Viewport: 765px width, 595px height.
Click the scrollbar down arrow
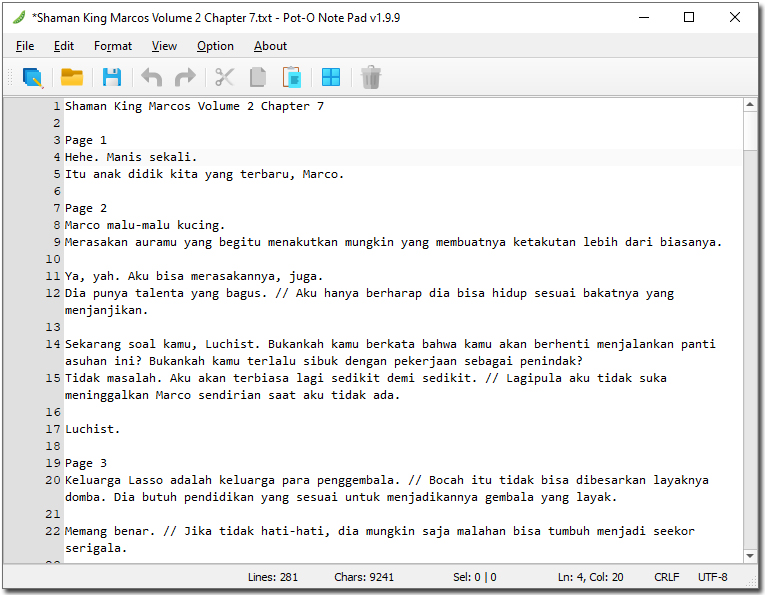[x=750, y=555]
